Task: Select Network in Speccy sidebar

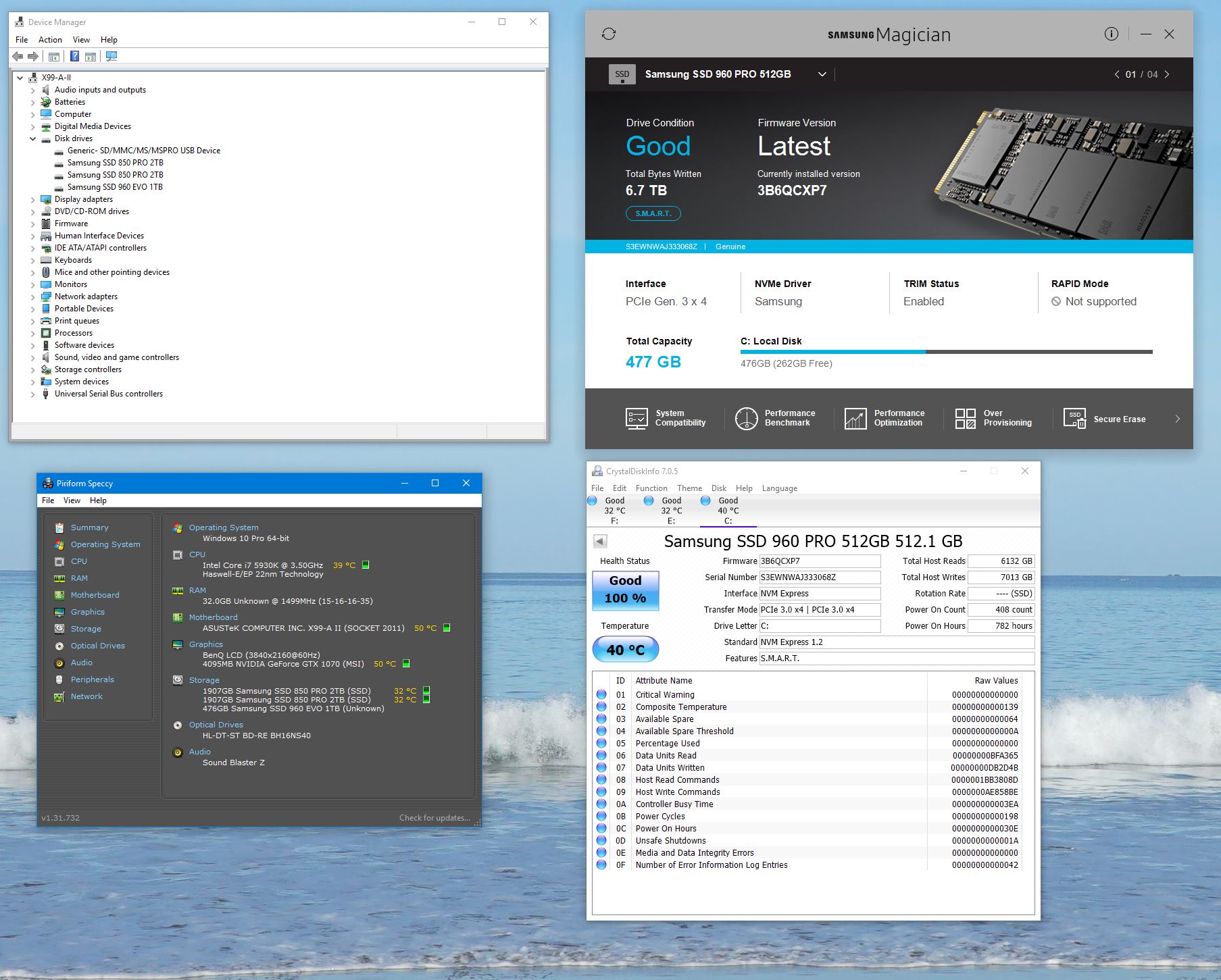Action: (x=86, y=696)
